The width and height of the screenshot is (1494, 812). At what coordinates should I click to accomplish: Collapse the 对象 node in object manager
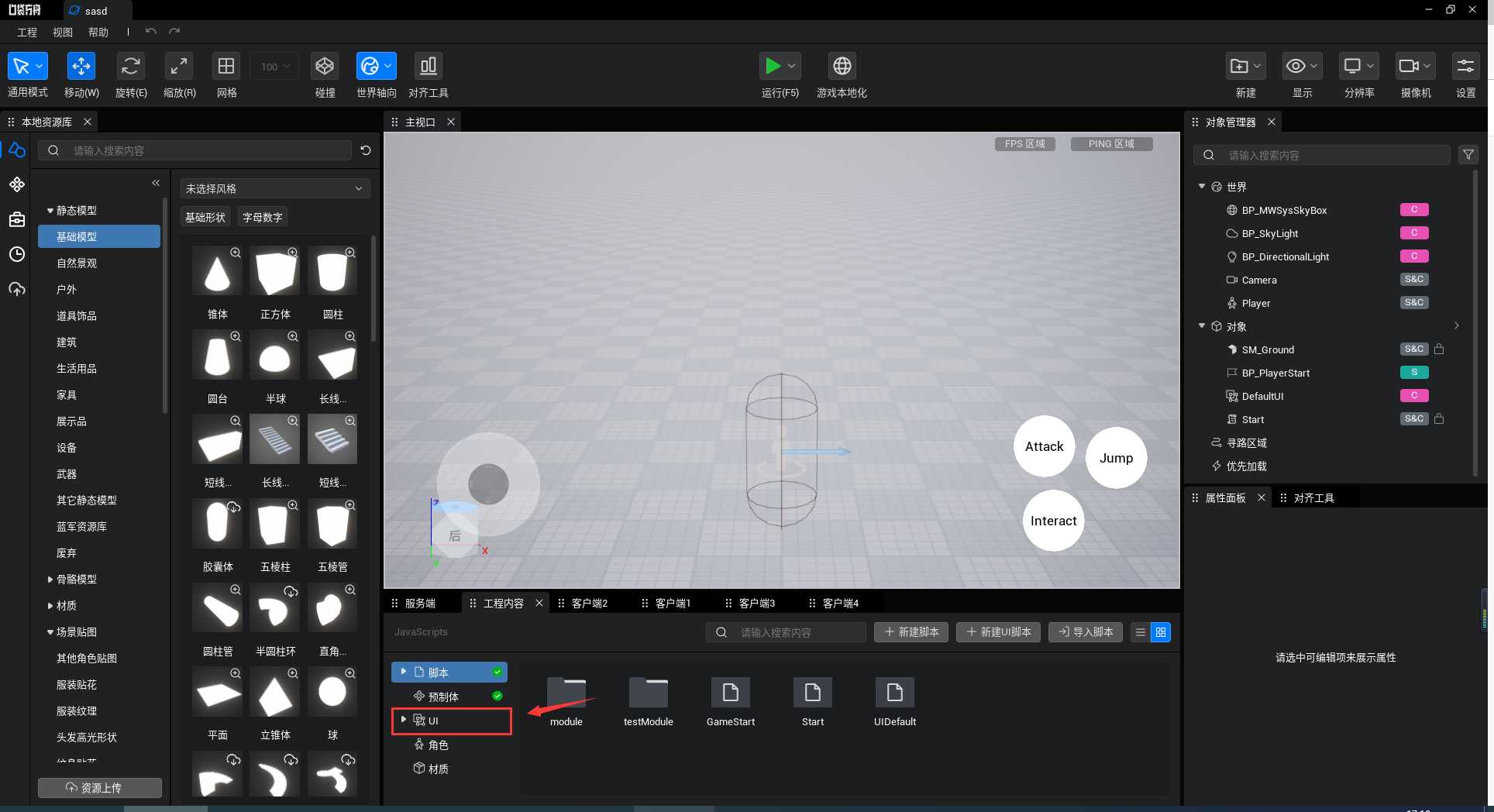[x=1202, y=325]
